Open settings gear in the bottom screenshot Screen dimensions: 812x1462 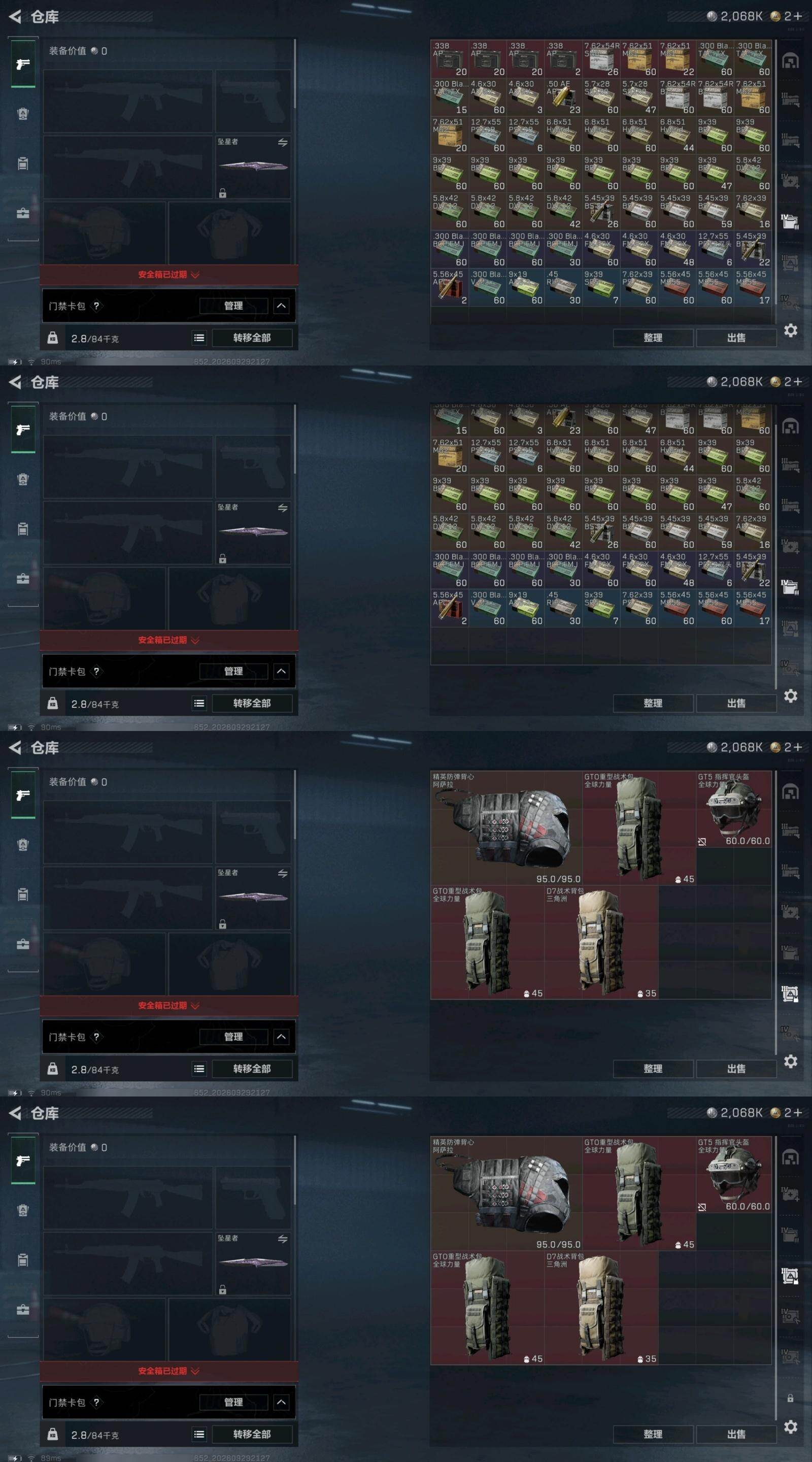(791, 1427)
